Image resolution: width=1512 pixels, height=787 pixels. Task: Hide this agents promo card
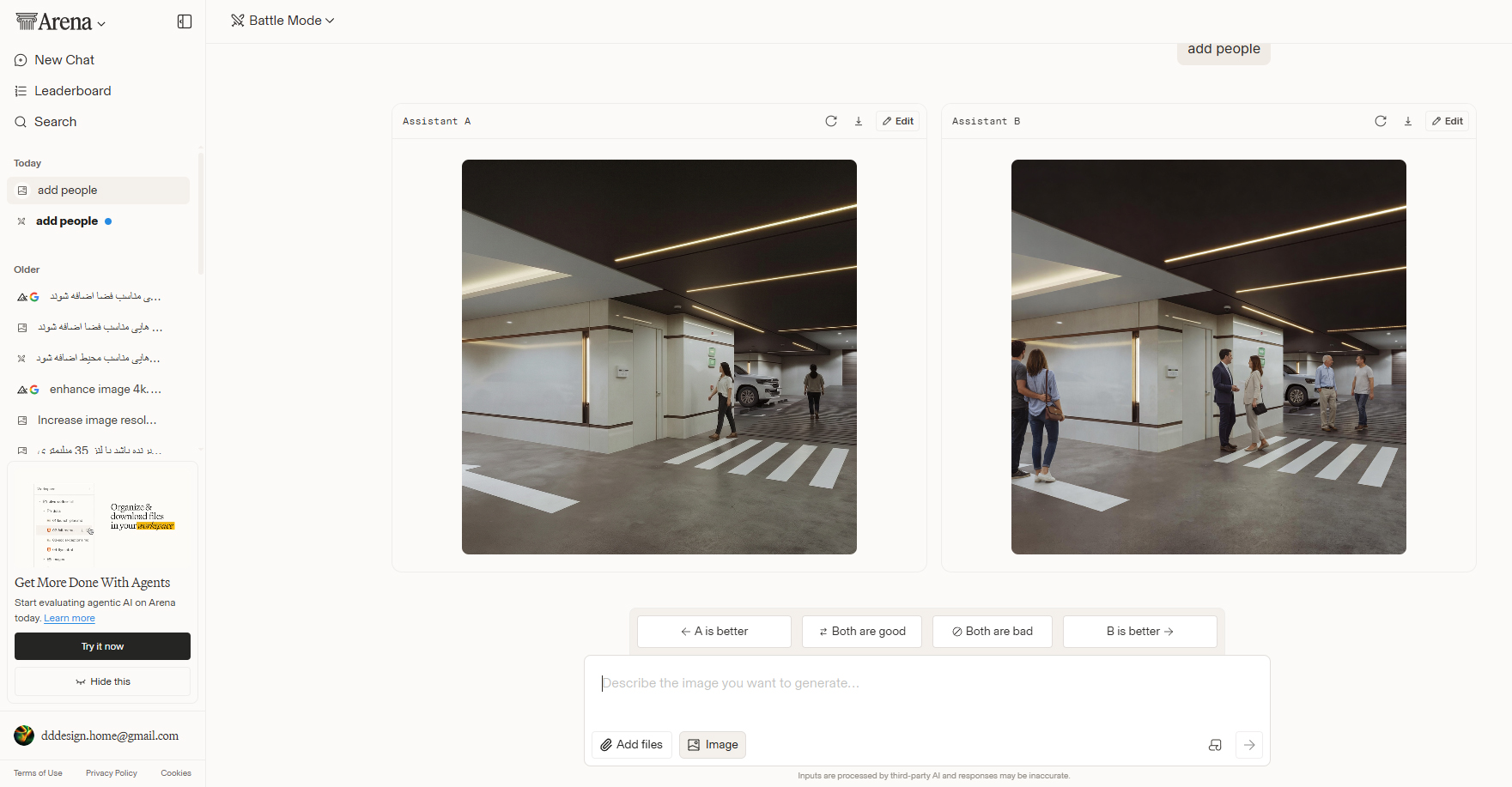tap(102, 681)
